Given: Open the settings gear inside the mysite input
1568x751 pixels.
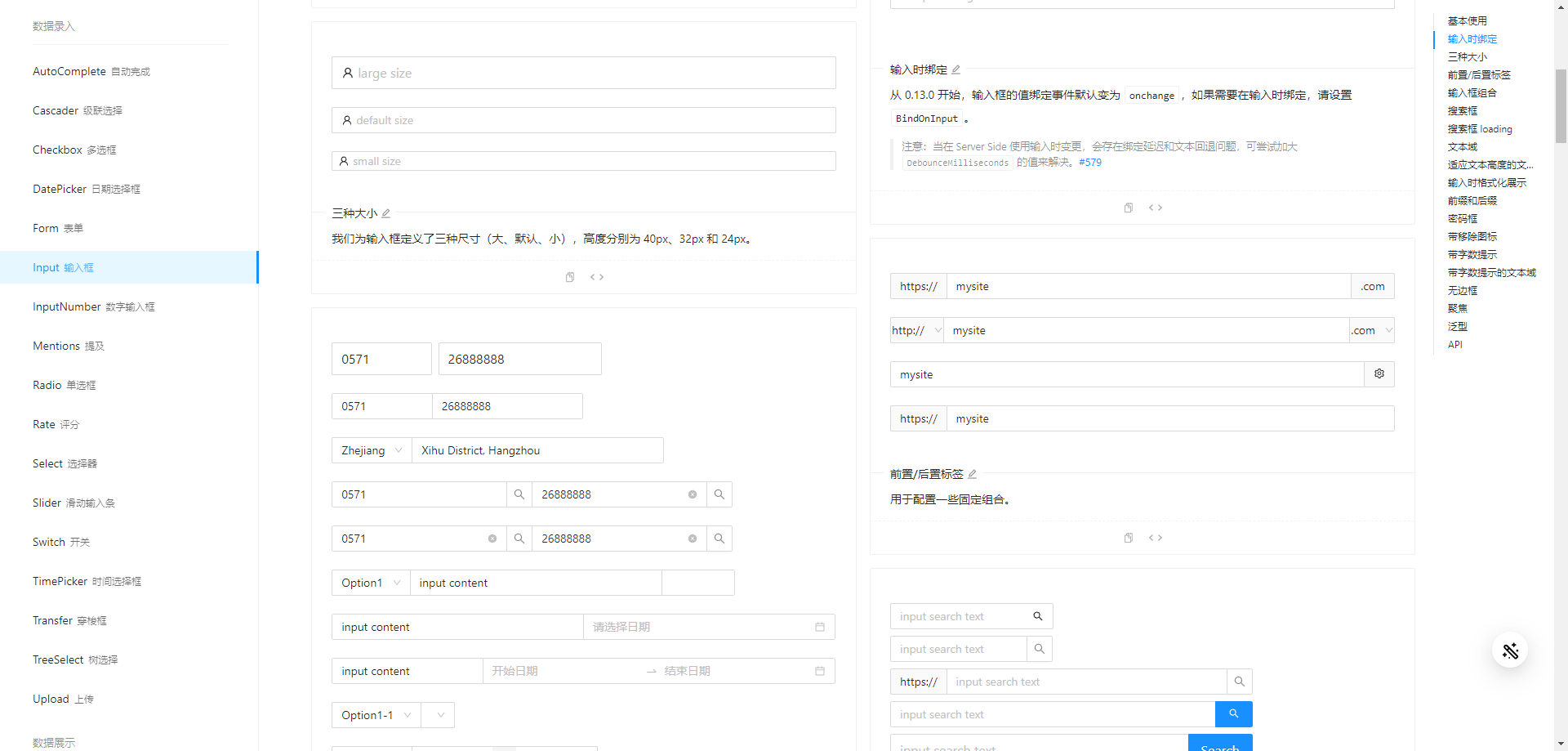Looking at the screenshot, I should point(1379,373).
